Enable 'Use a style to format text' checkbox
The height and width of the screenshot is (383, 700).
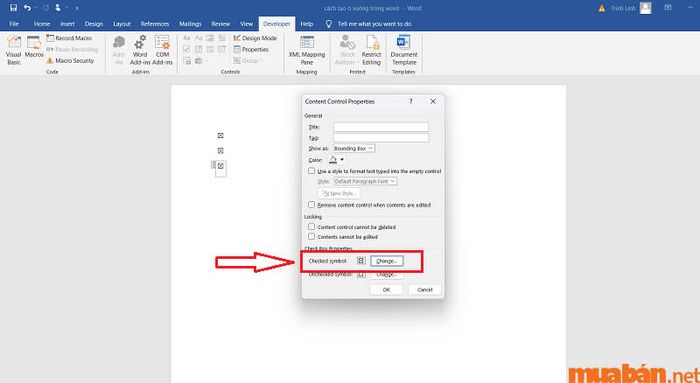click(x=312, y=171)
